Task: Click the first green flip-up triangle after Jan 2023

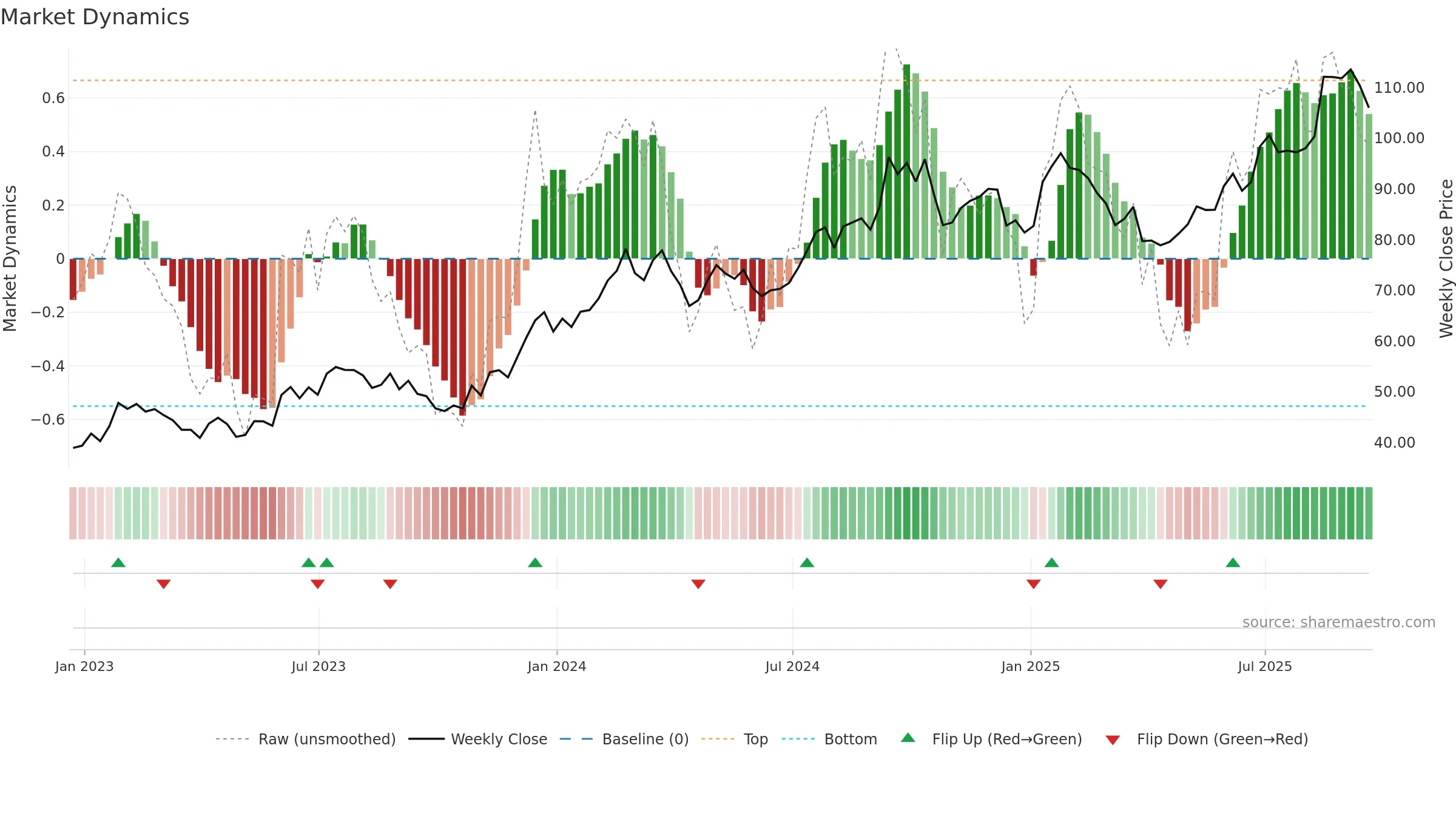Action: [x=118, y=562]
